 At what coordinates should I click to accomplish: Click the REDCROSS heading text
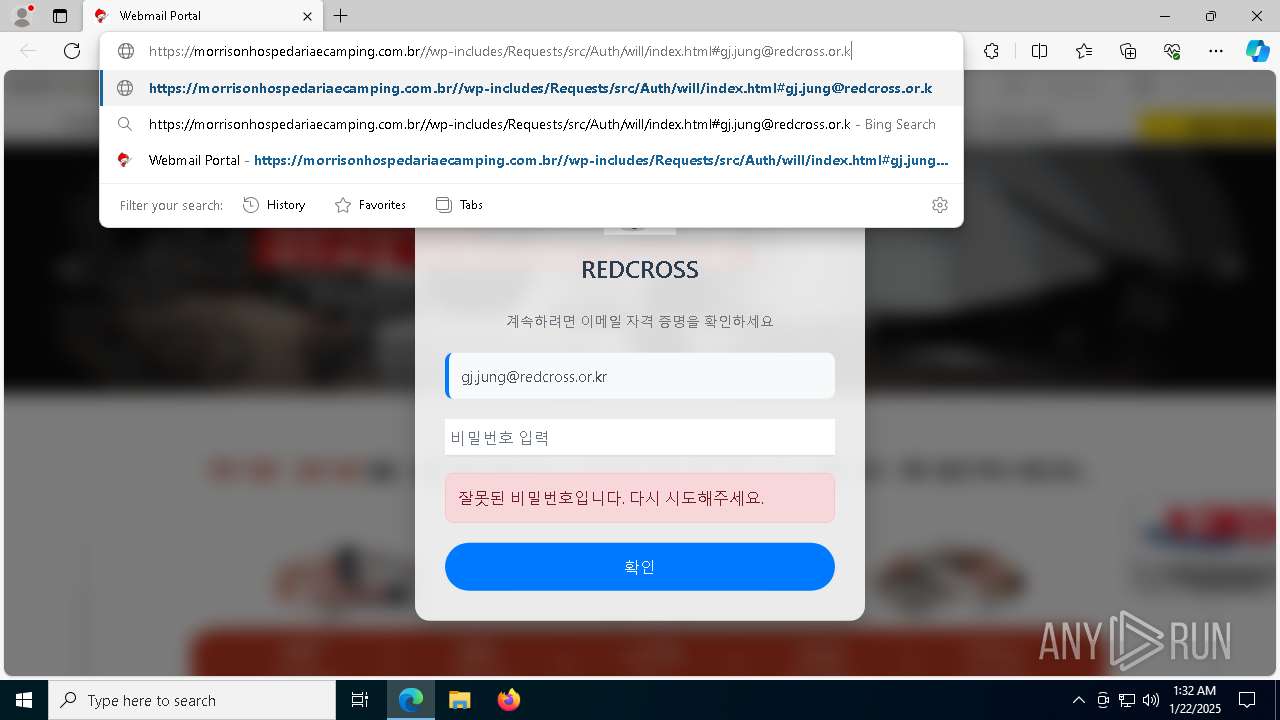point(640,269)
